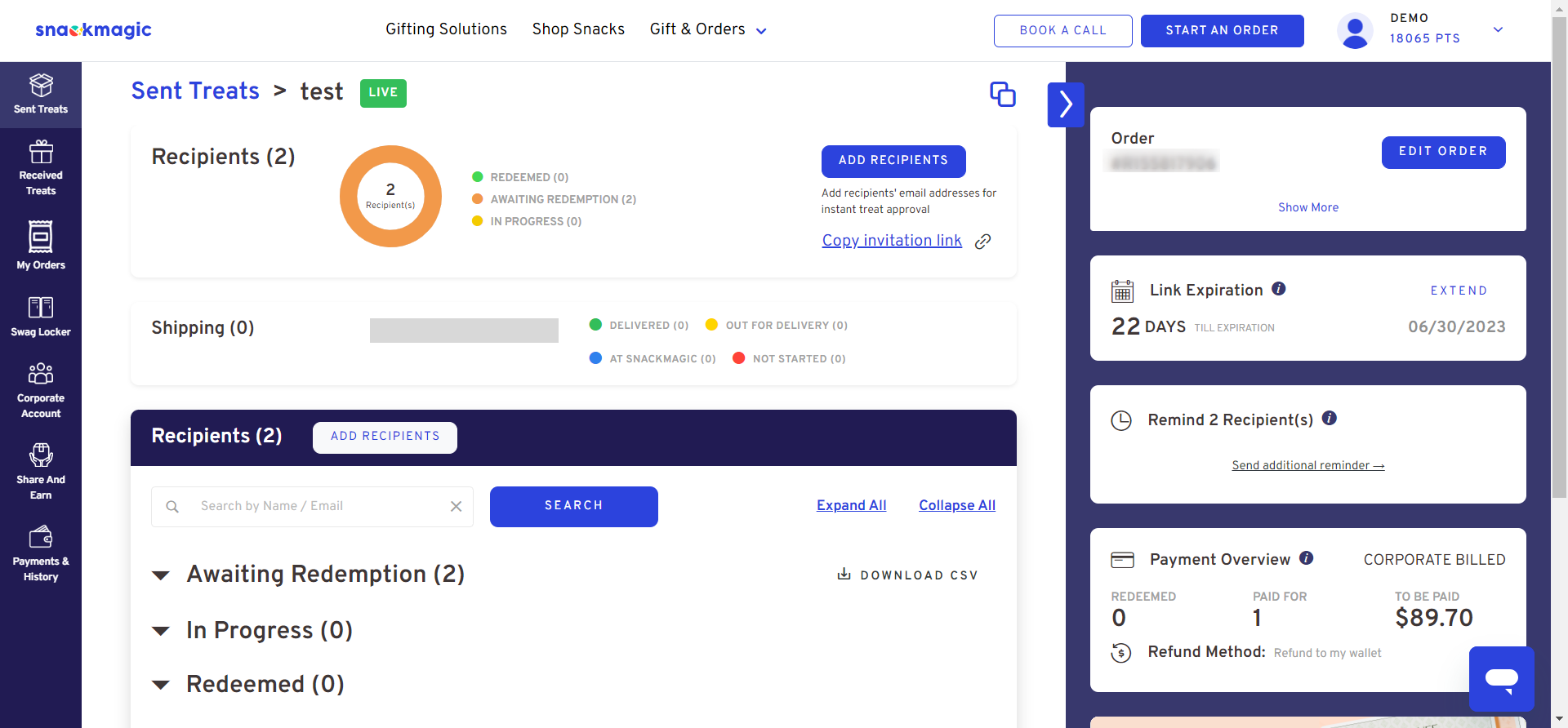This screenshot has height=728, width=1568.
Task: Click Sent Treats breadcrumb link
Action: [195, 91]
